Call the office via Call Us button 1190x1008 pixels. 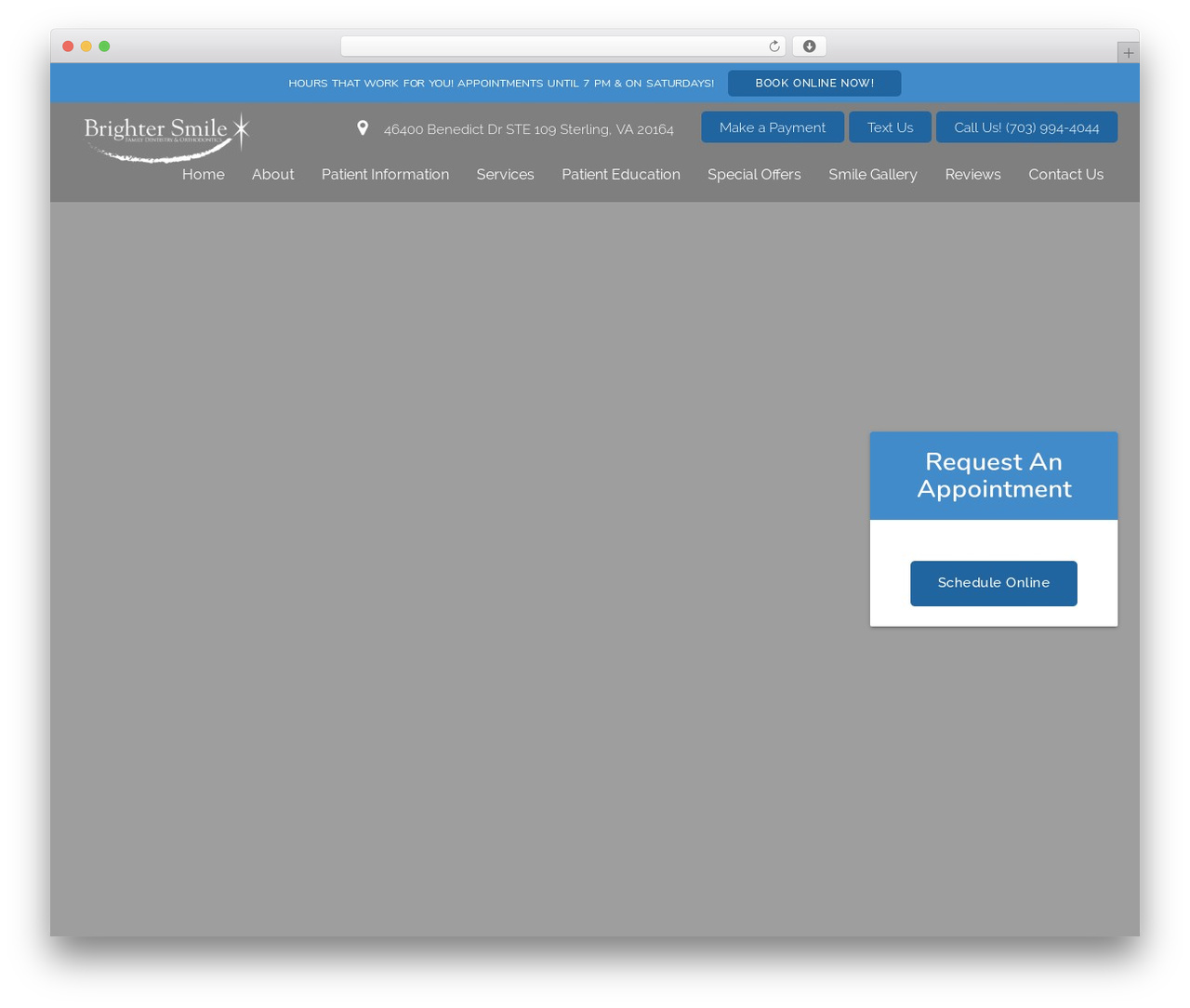coord(1026,127)
